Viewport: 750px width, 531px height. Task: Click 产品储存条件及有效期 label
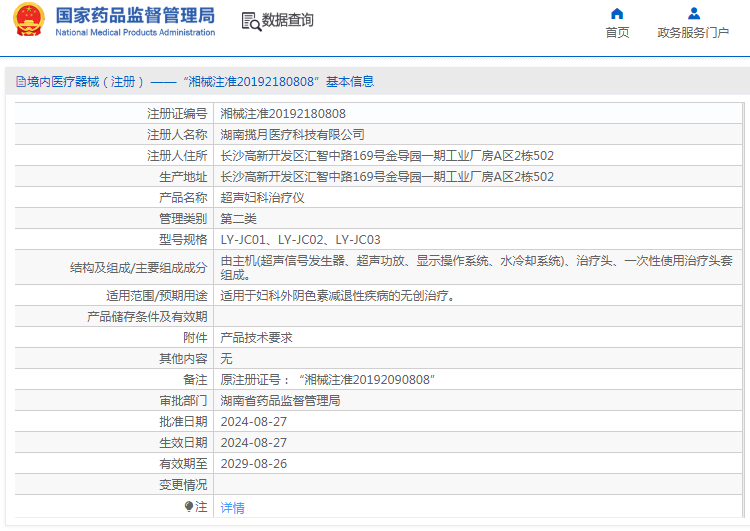[x=147, y=317]
